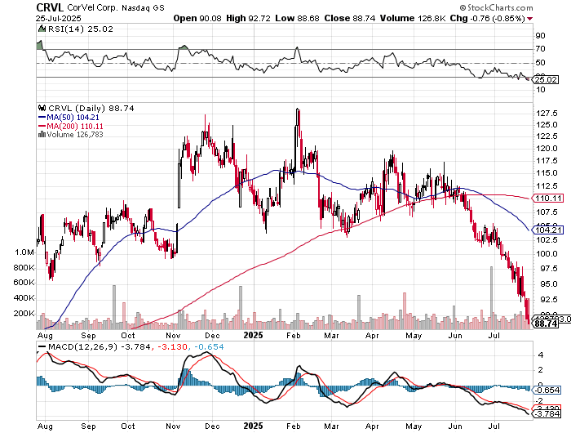
Task: Click the volume bars icon in legend
Action: tap(42, 134)
